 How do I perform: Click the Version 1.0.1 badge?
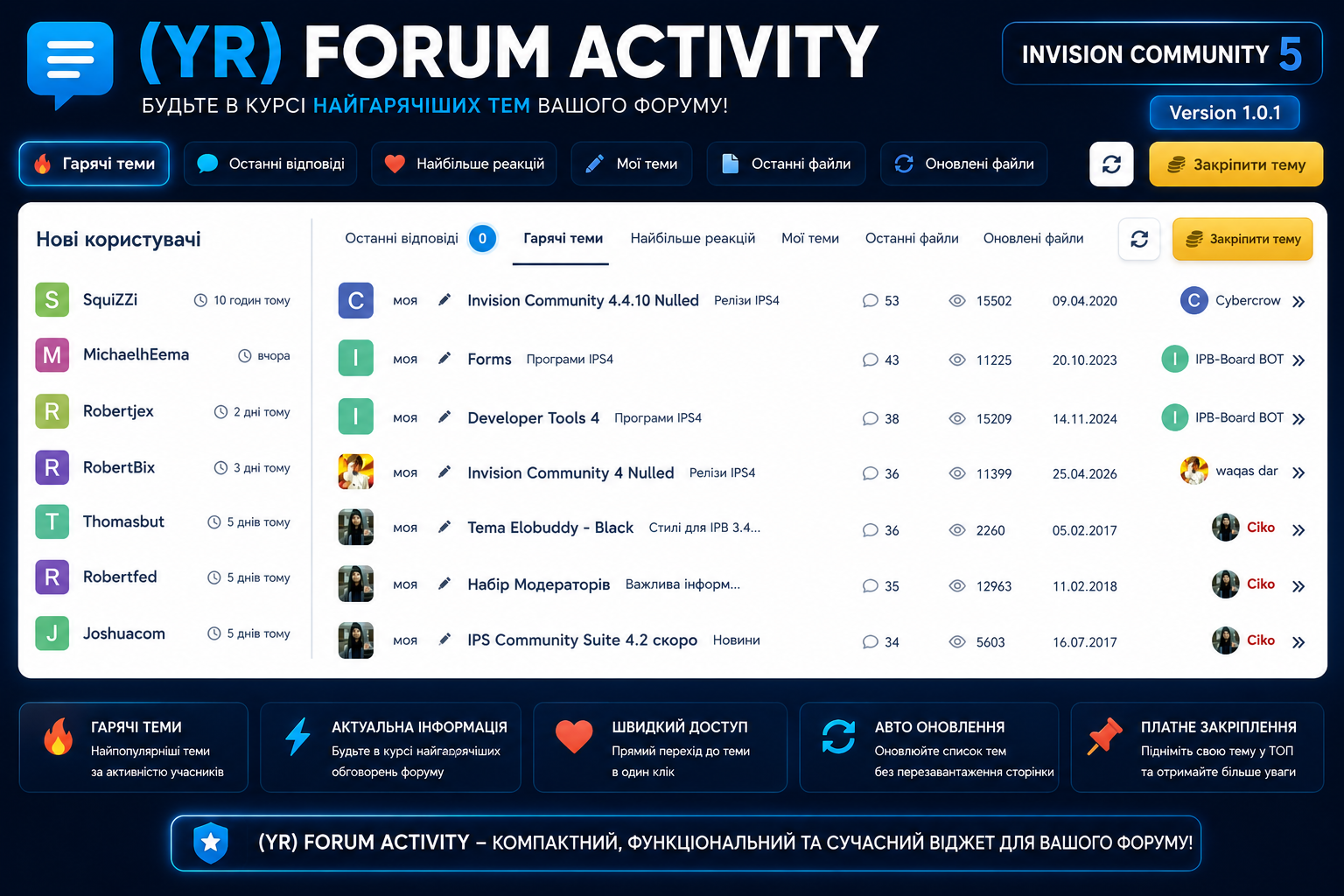tap(1224, 113)
